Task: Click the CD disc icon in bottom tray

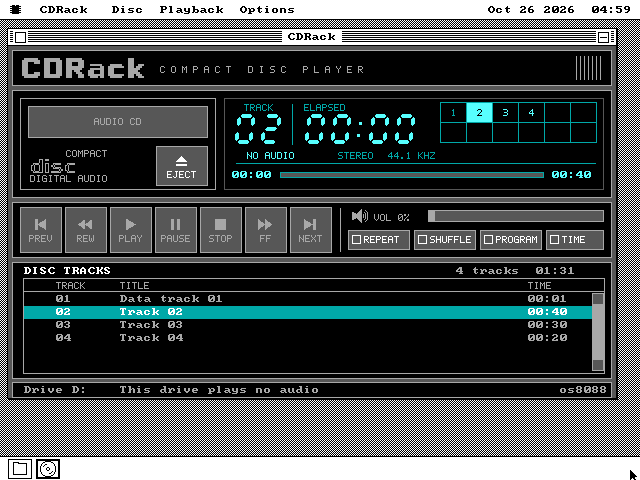Action: coord(48,469)
